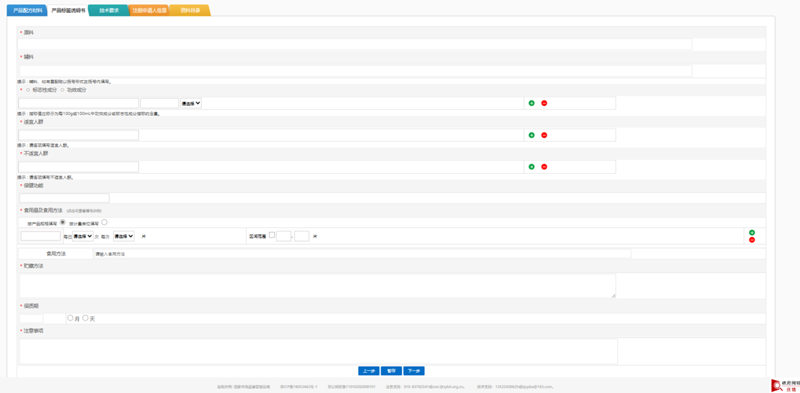Image resolution: width=800 pixels, height=393 pixels.
Task: Tick the 区间范围 checkbox
Action: point(272,235)
